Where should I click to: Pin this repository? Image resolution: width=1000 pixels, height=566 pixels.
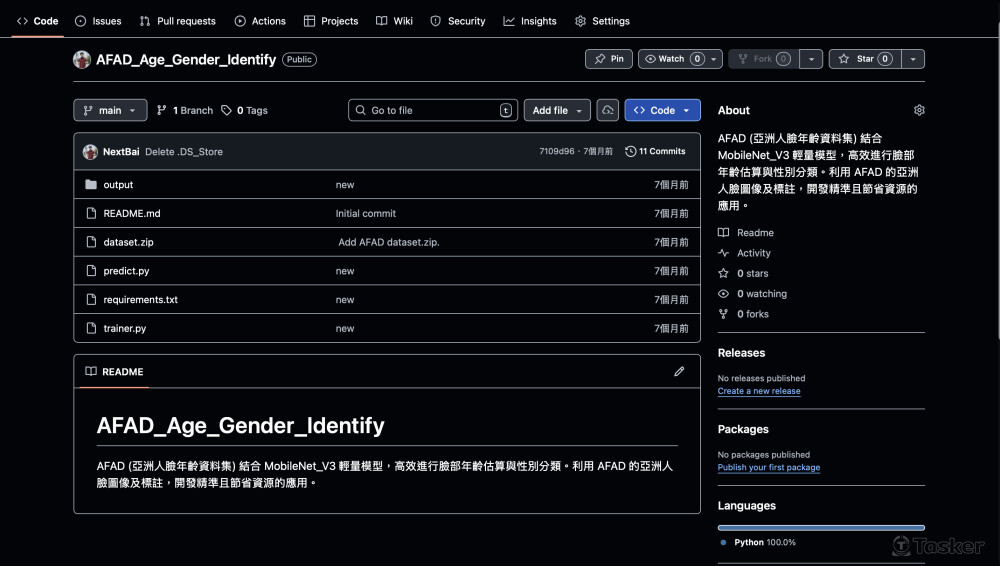[x=609, y=59]
